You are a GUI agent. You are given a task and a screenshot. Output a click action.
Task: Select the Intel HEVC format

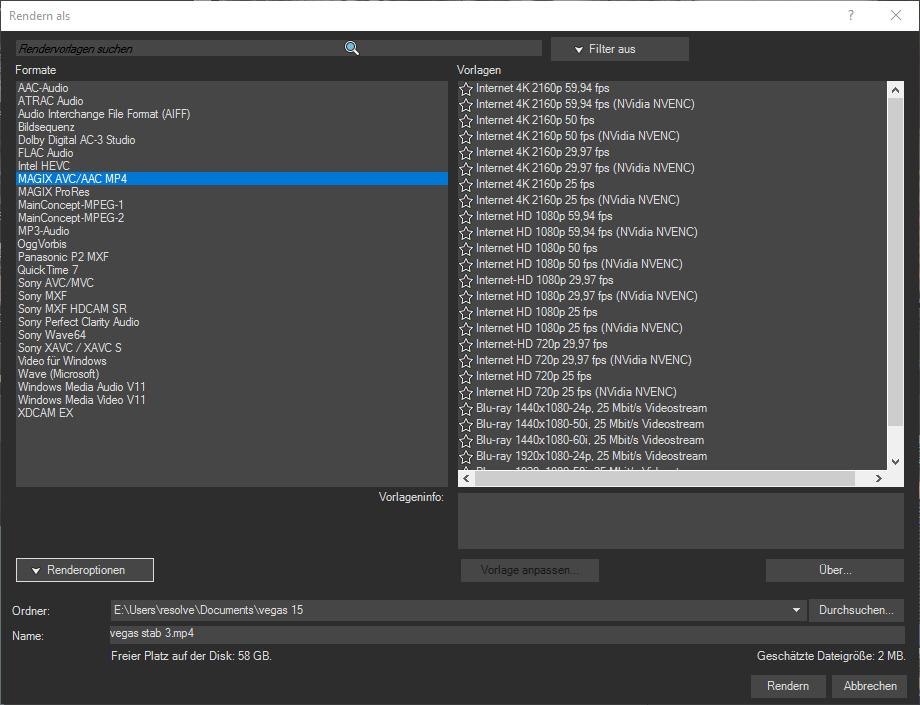point(232,166)
